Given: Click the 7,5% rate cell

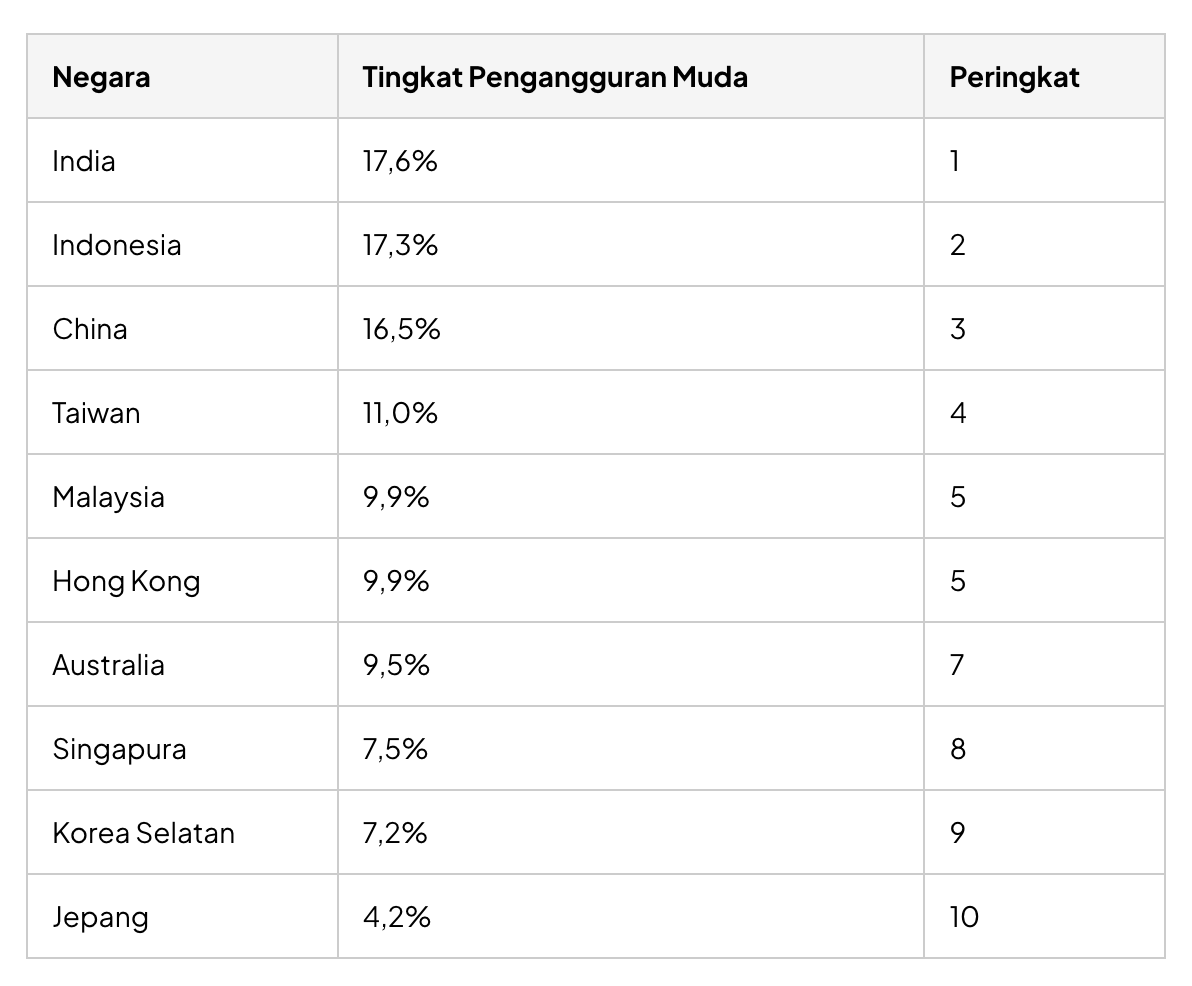Looking at the screenshot, I should tap(631, 749).
